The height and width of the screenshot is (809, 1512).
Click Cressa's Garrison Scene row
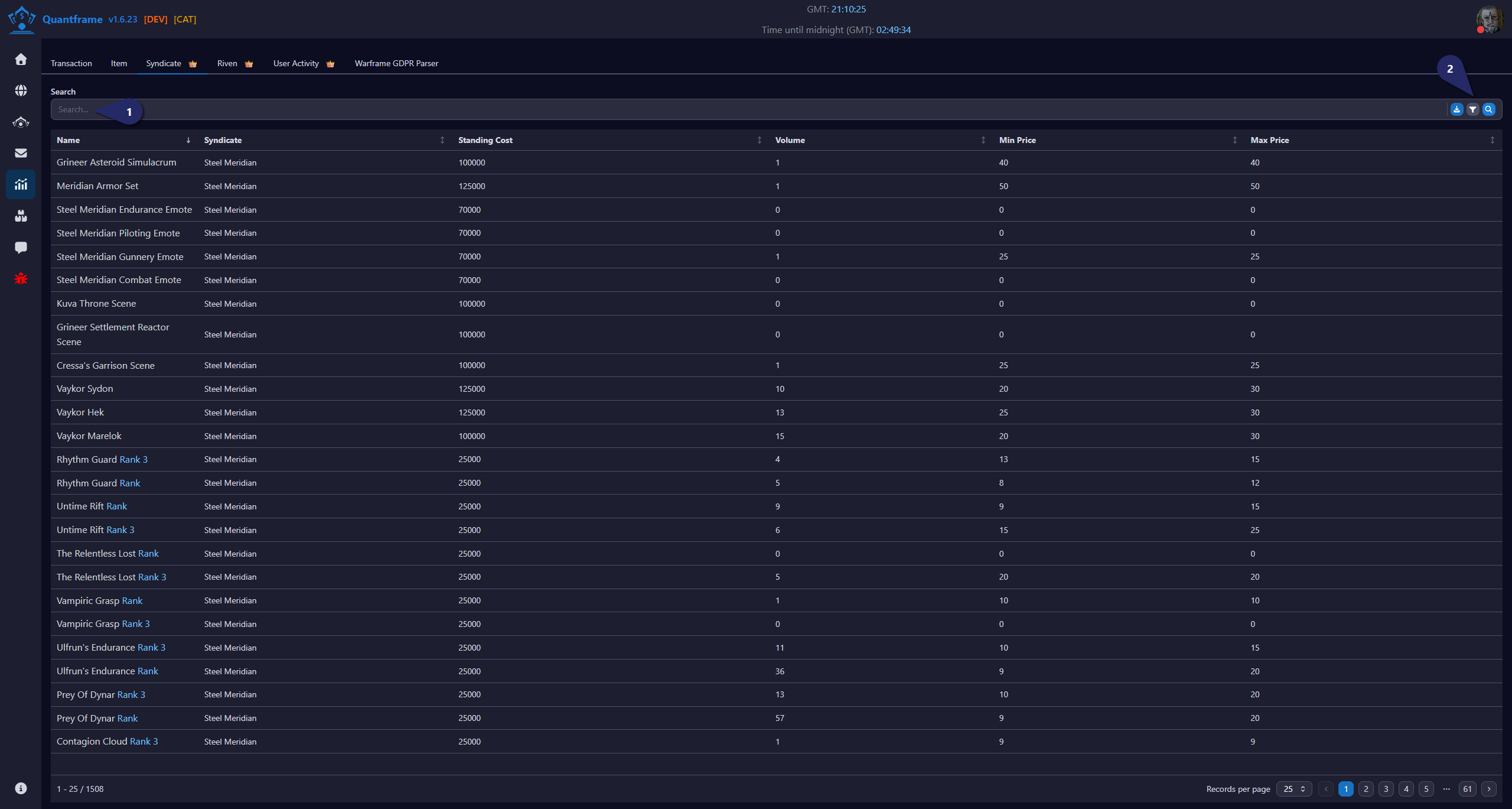[x=776, y=365]
